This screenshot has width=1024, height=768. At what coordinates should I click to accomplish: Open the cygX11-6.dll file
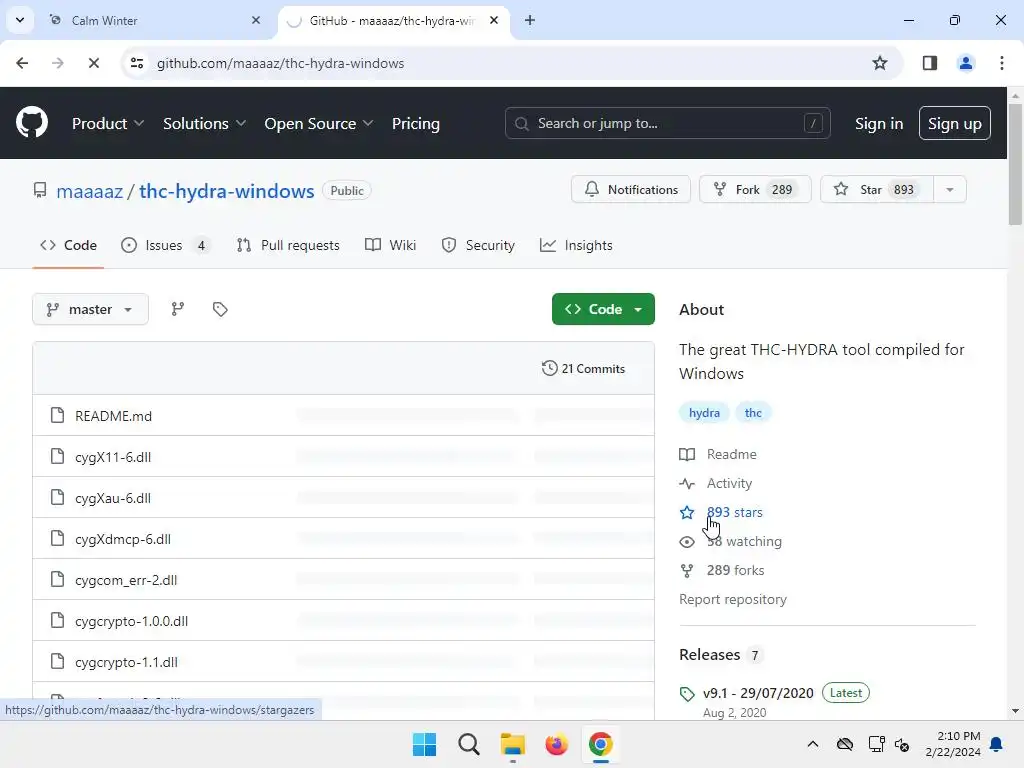[113, 457]
